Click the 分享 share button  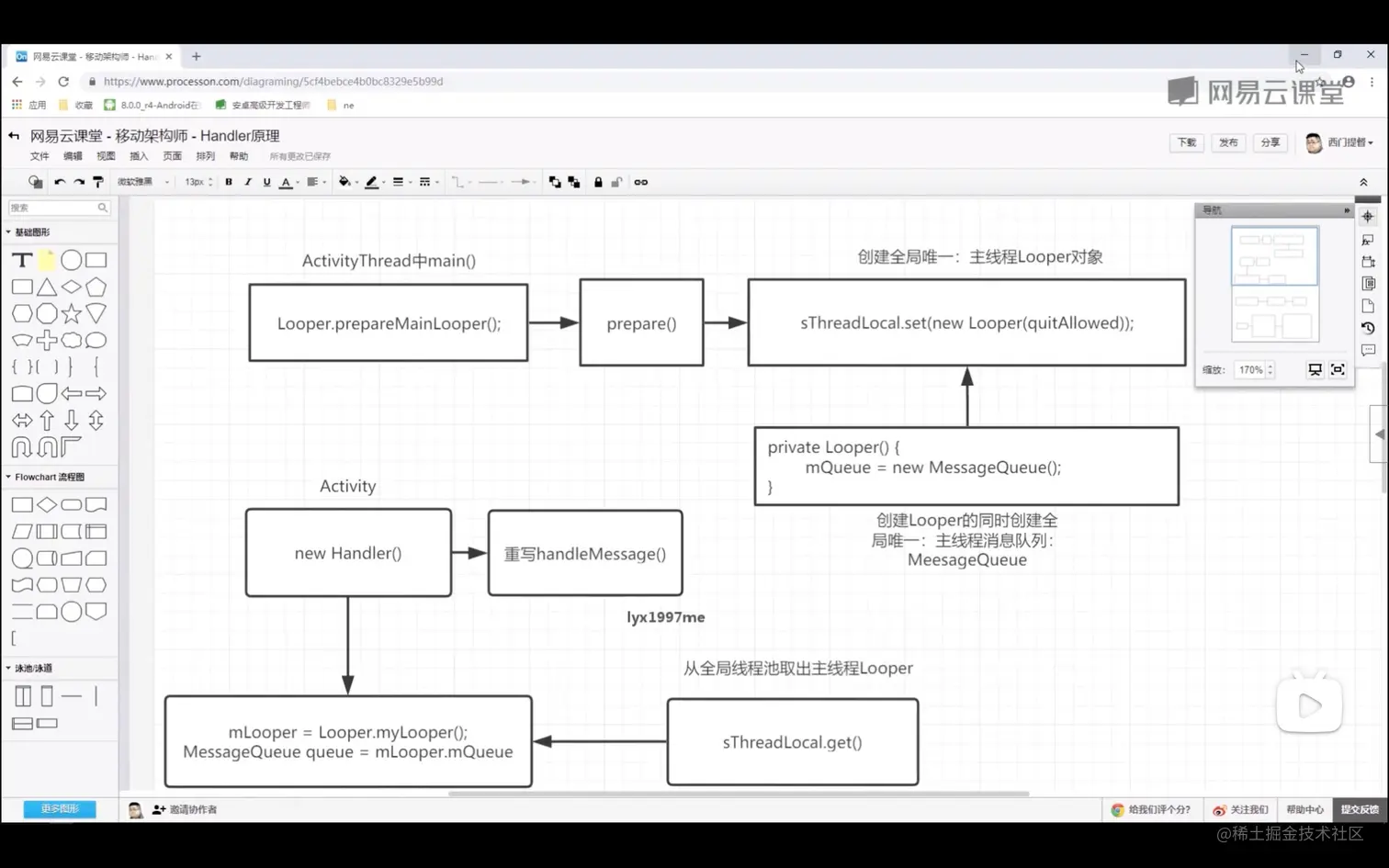1270,142
